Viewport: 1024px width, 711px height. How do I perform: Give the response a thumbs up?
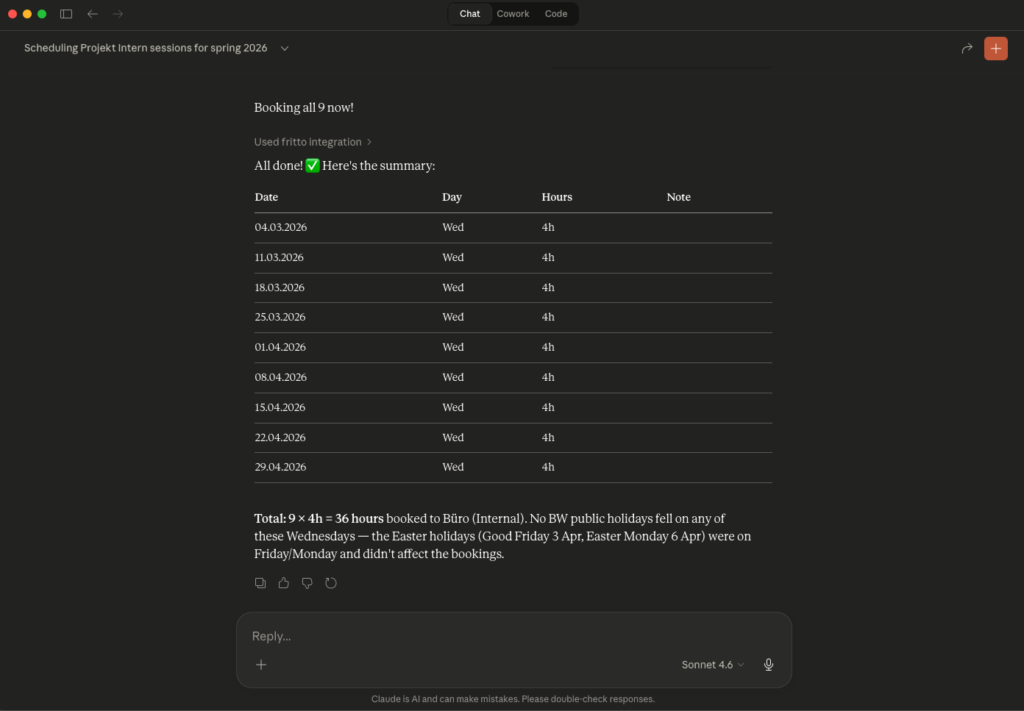[284, 583]
